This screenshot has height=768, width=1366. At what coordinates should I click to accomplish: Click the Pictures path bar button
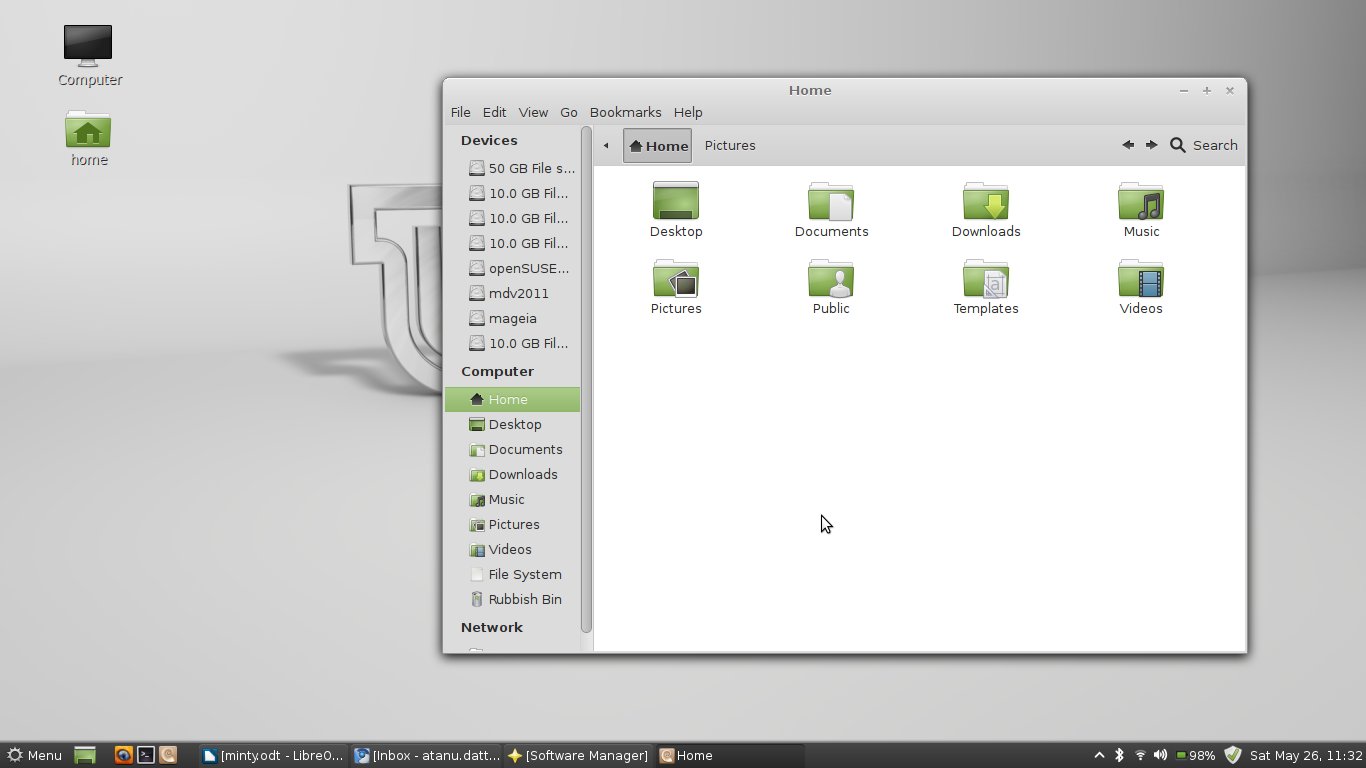(x=730, y=145)
